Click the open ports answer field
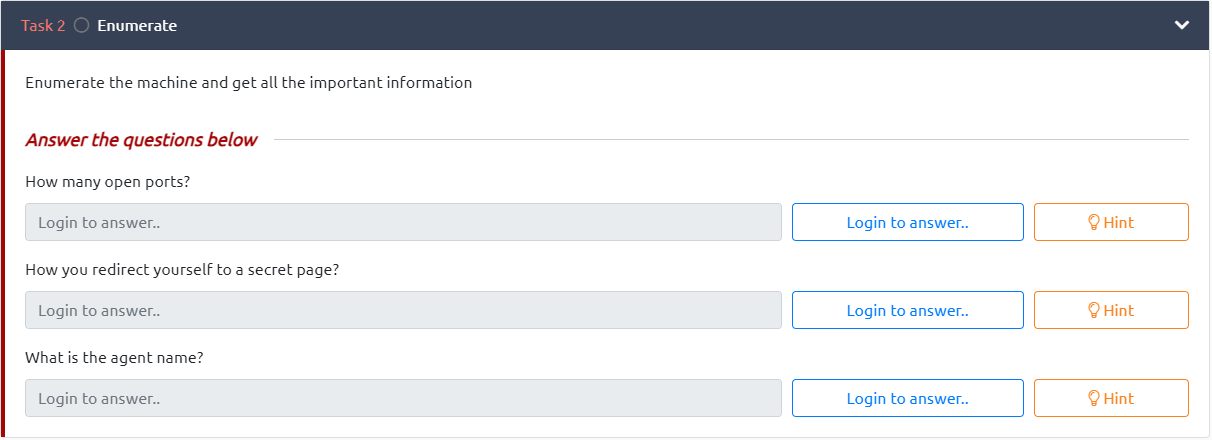 point(403,222)
